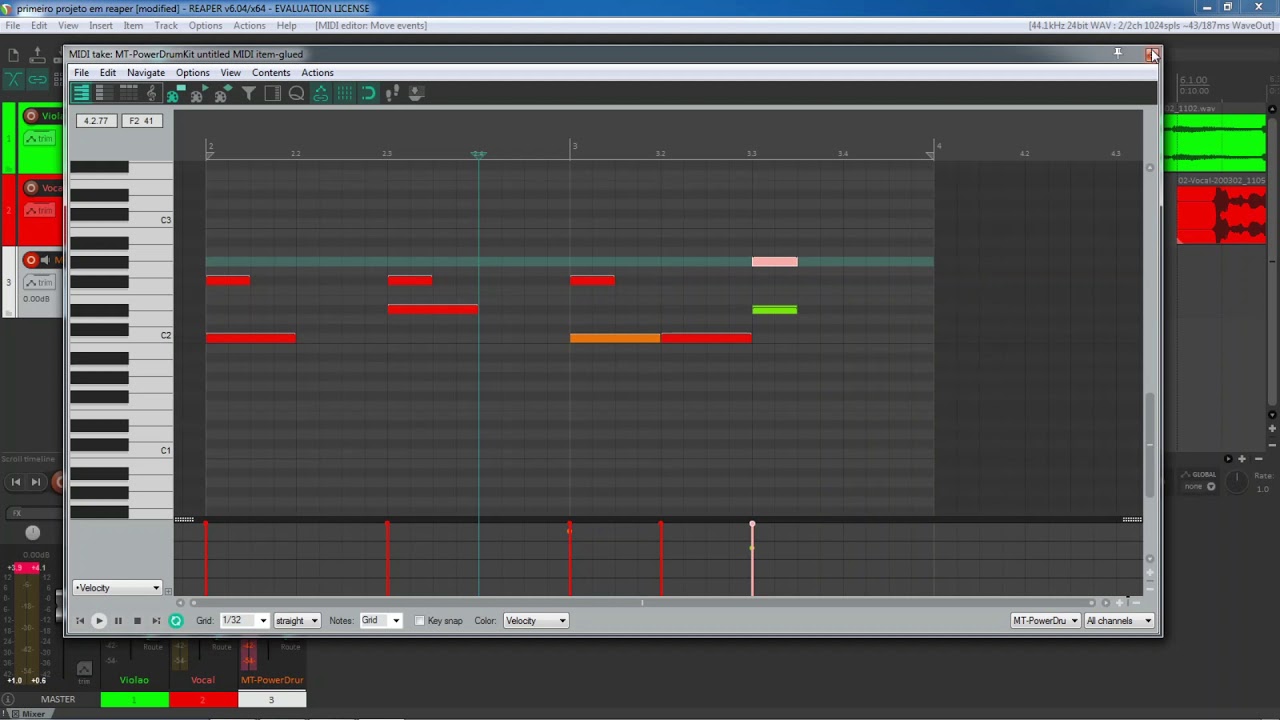Play from the MIDI editor transport
The width and height of the screenshot is (1280, 720).
pyautogui.click(x=98, y=621)
